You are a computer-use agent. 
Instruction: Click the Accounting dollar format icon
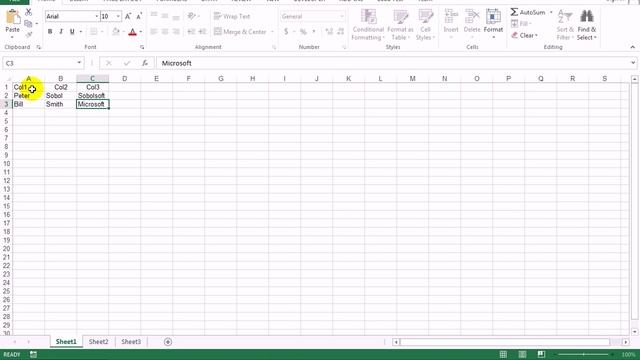(286, 31)
